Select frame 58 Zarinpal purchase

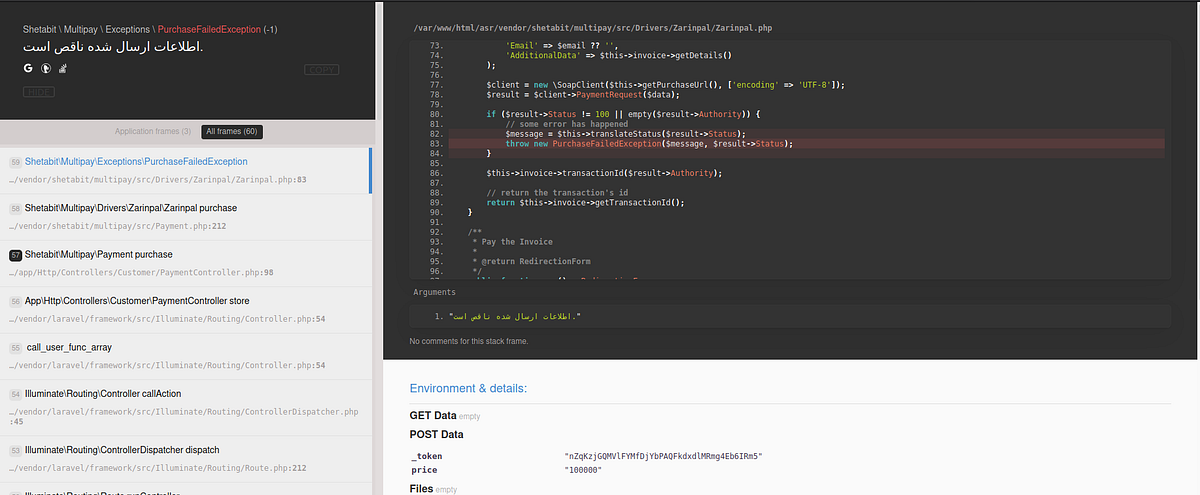pos(185,217)
